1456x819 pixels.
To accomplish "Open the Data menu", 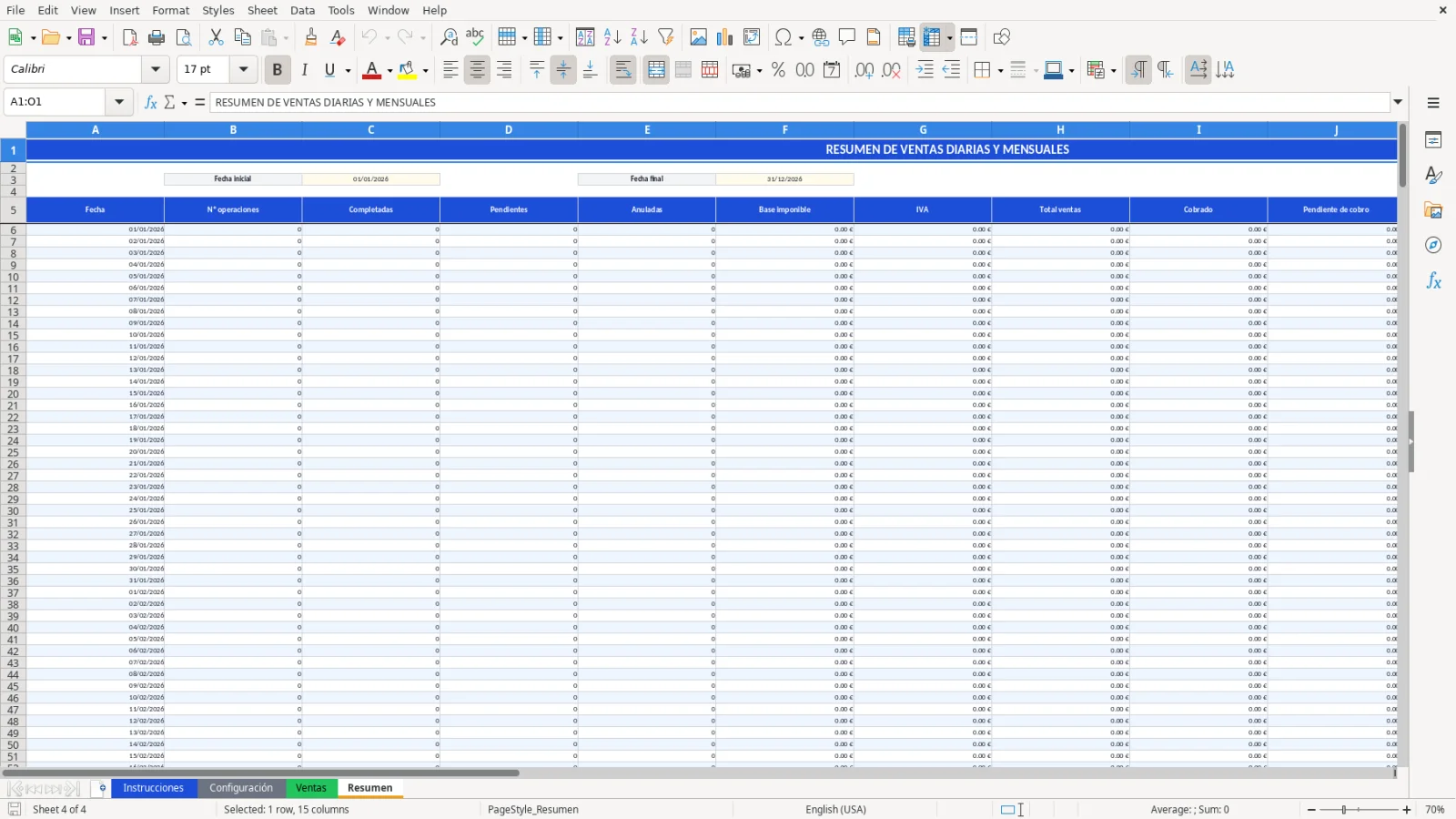I will click(303, 10).
